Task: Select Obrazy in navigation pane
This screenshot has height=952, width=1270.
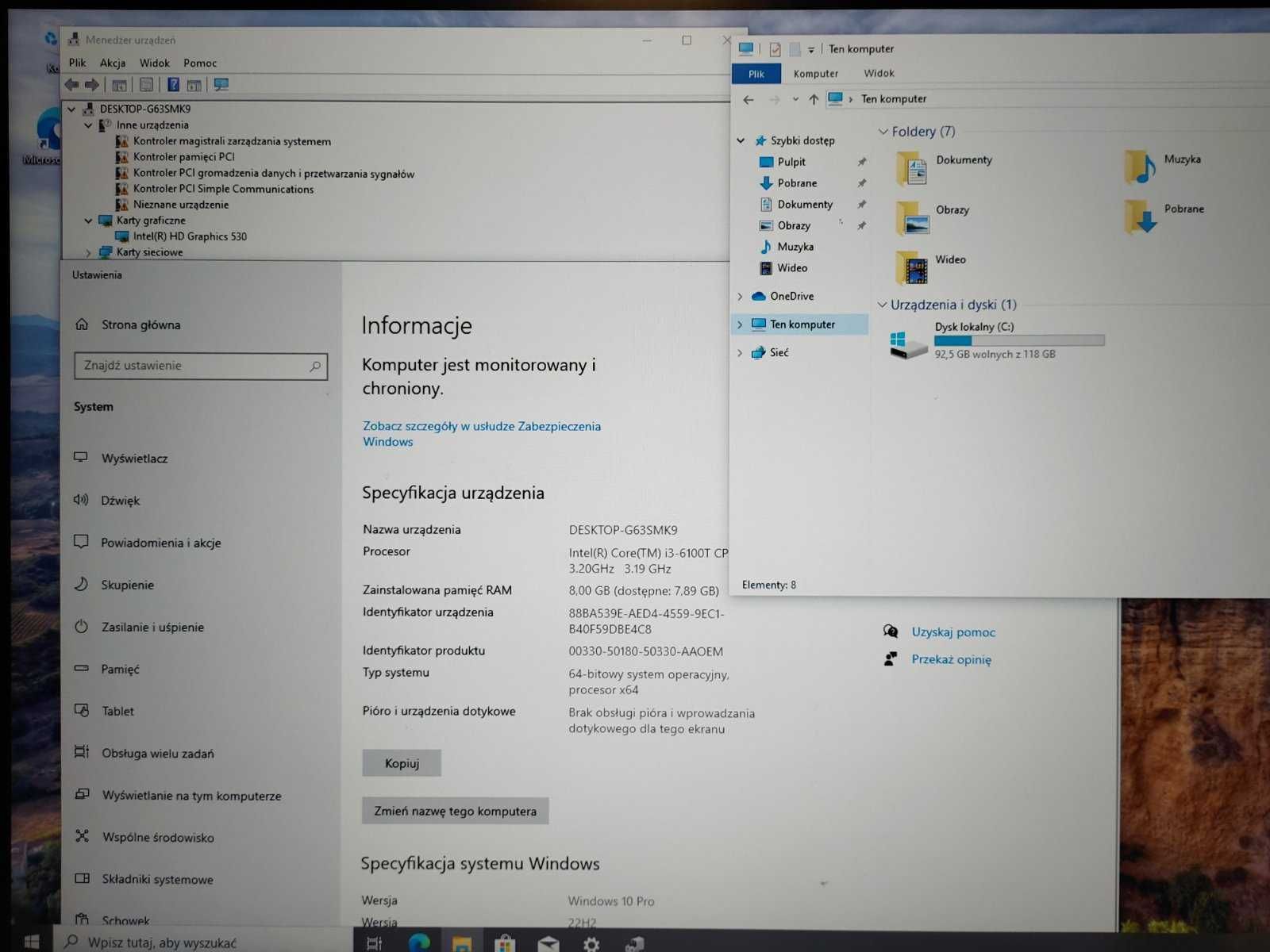Action: (x=794, y=226)
